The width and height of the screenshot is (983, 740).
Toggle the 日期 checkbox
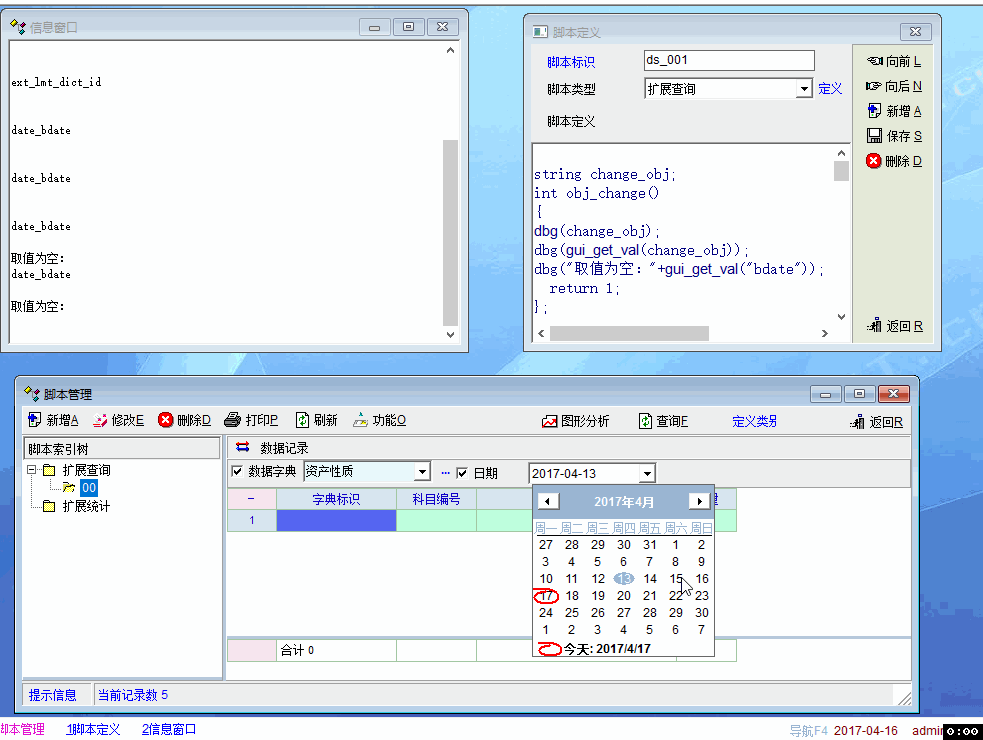click(x=462, y=473)
